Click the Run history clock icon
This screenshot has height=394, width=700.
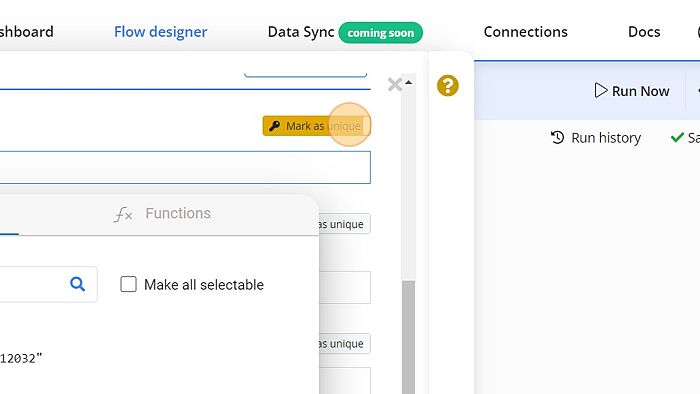(557, 137)
